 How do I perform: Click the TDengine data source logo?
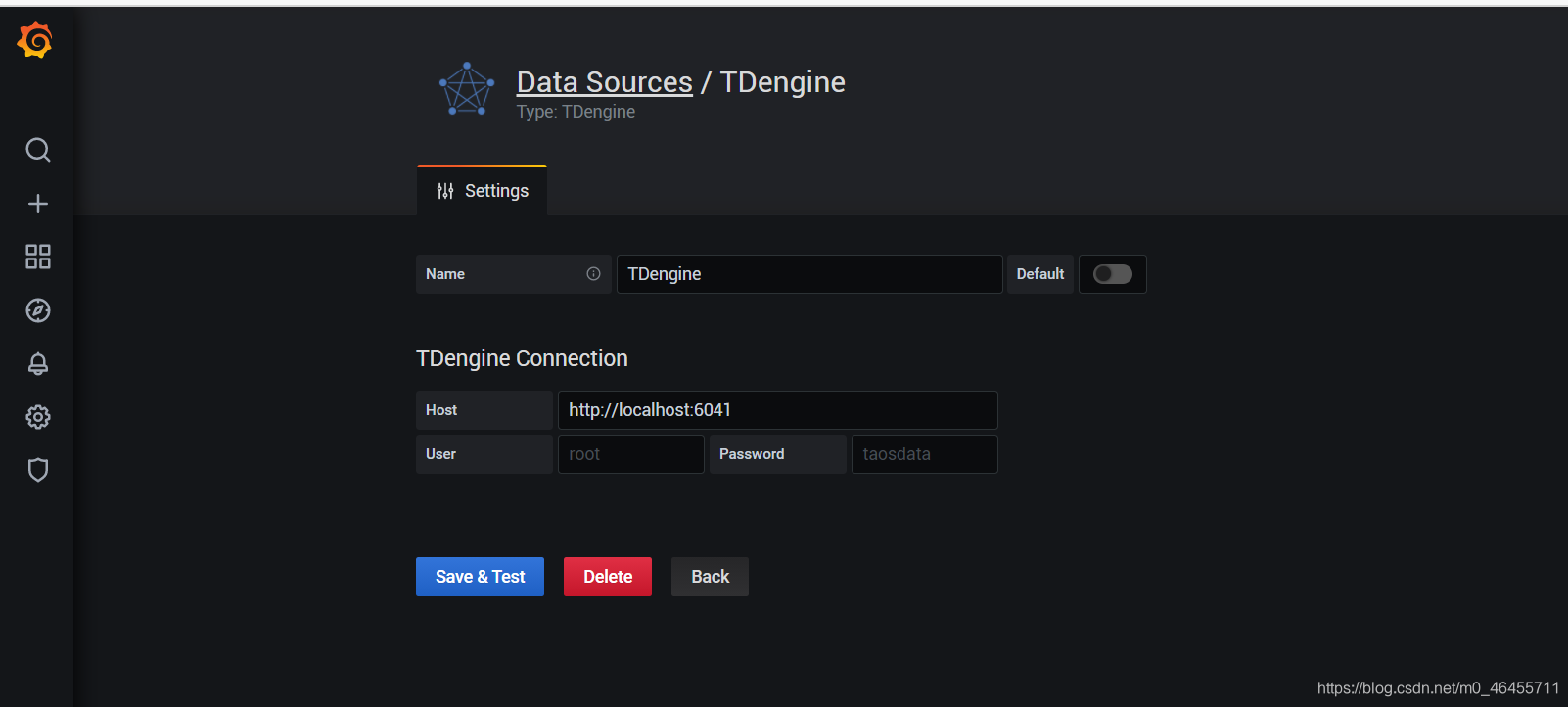click(467, 89)
